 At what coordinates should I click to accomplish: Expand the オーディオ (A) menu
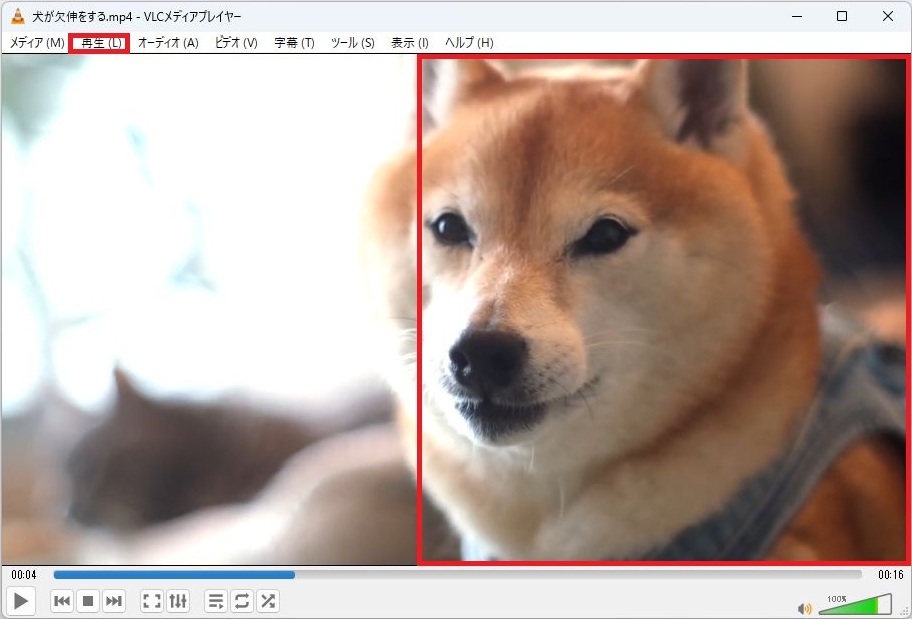coord(168,43)
